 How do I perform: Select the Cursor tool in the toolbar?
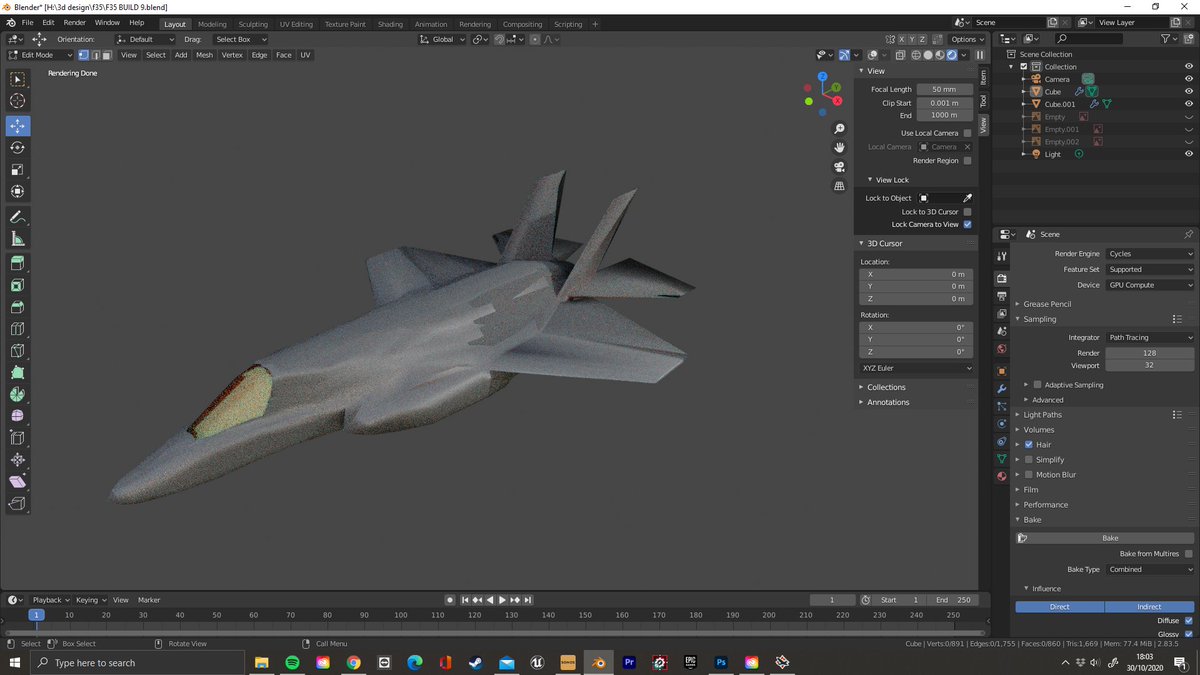(18, 102)
